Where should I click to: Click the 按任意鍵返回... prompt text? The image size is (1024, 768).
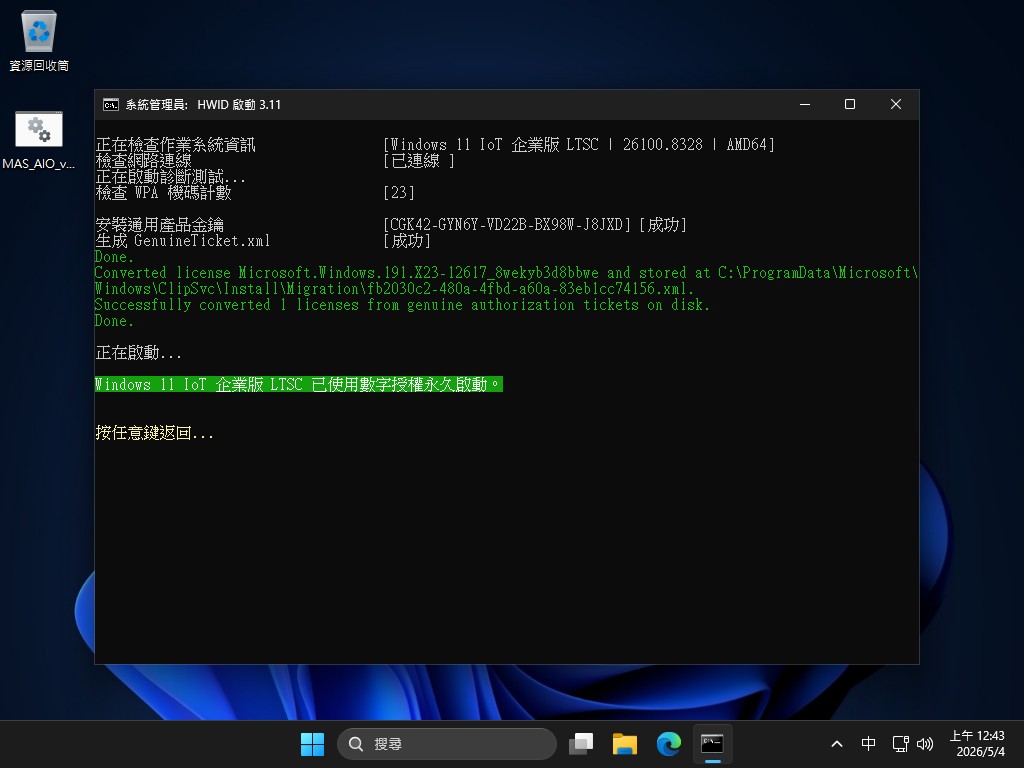pyautogui.click(x=154, y=433)
